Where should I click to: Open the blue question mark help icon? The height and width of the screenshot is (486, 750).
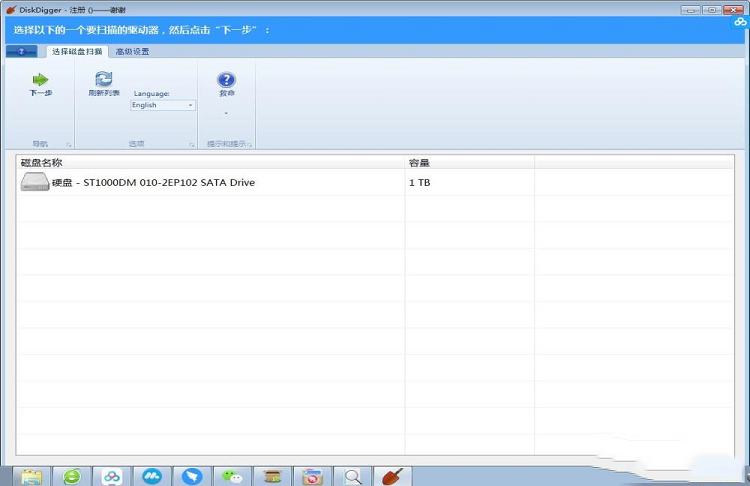[226, 80]
